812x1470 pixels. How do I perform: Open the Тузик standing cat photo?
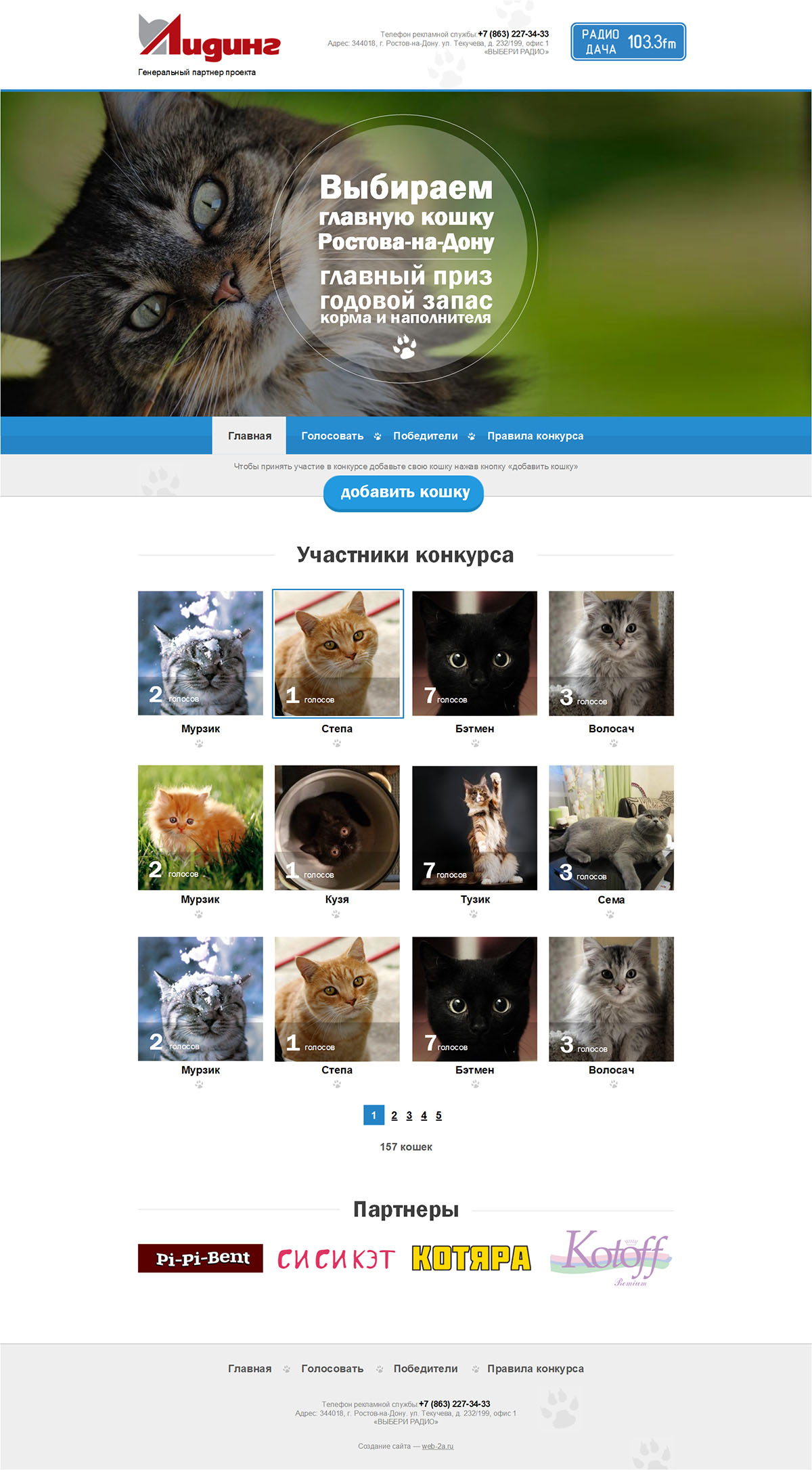click(474, 828)
